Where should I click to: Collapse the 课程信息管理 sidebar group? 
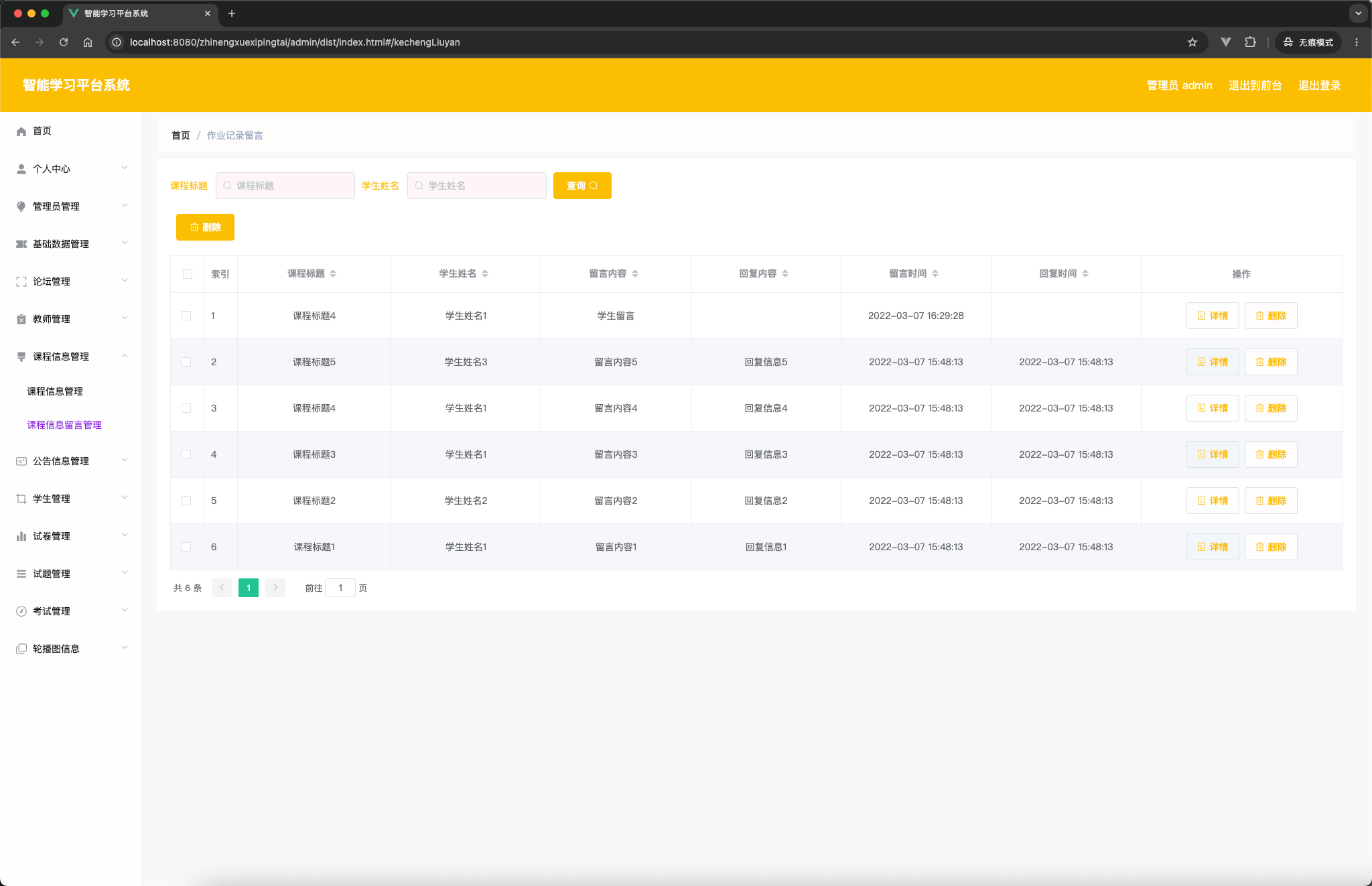[70, 357]
